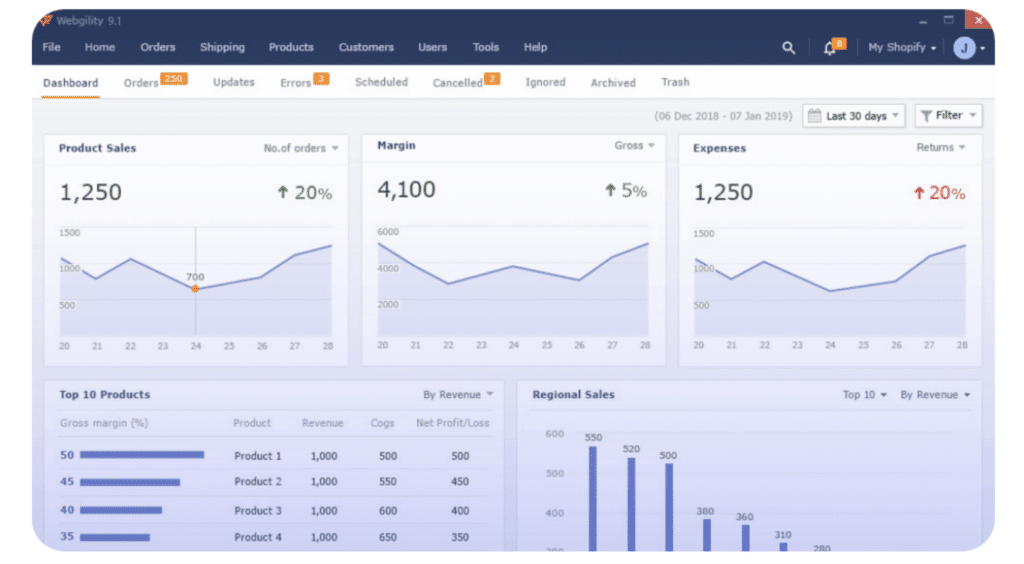Click the Product 3 row name
This screenshot has height=564, width=1024.
(258, 511)
